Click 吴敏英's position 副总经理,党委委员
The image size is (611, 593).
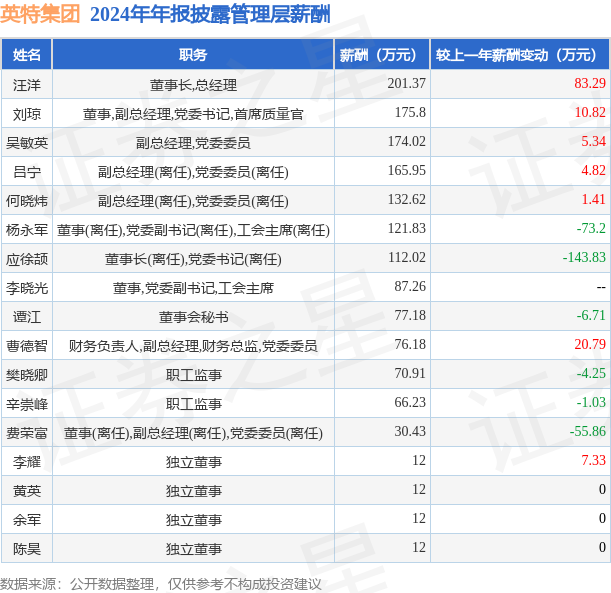pos(193,143)
